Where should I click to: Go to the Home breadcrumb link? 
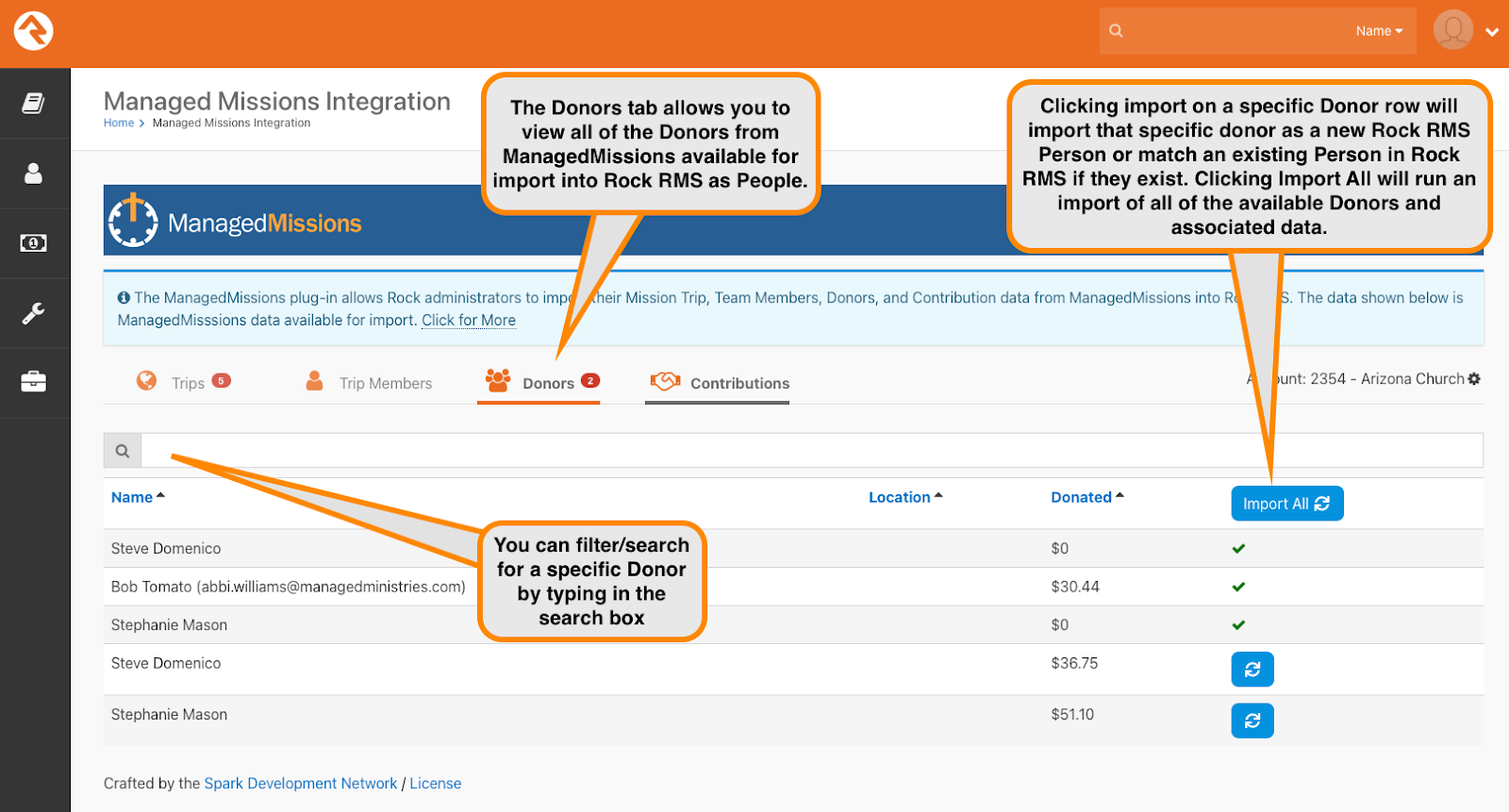click(x=119, y=123)
